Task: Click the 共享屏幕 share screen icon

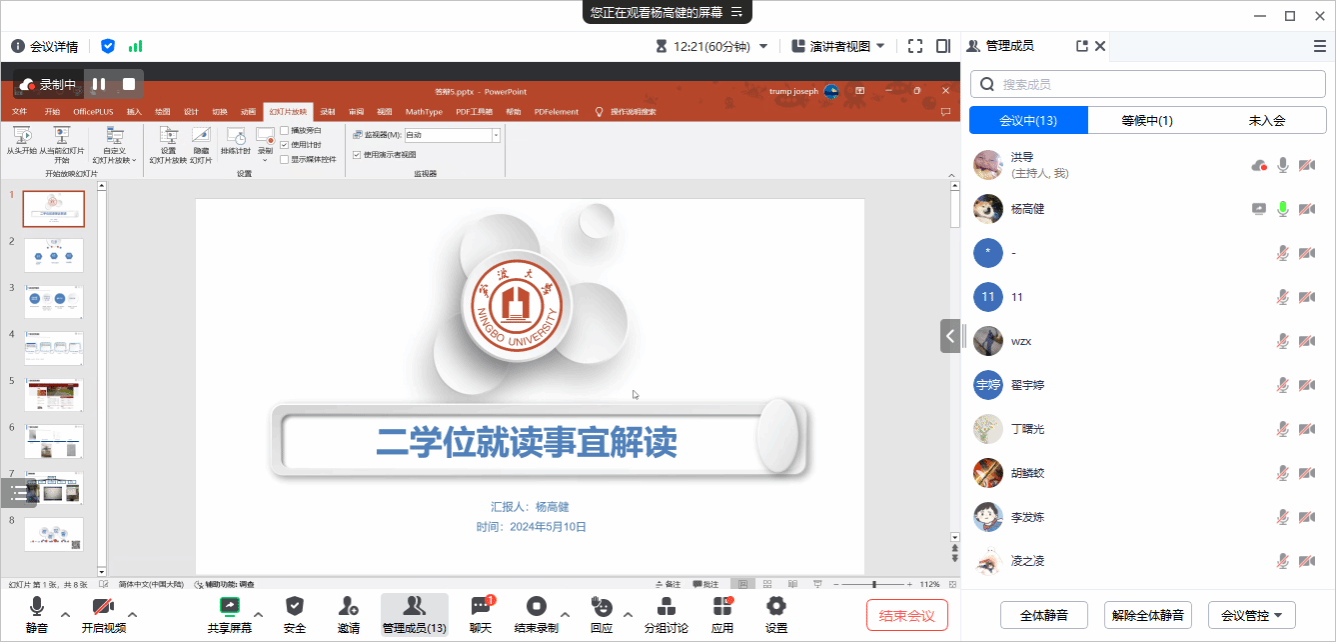Action: click(x=230, y=606)
